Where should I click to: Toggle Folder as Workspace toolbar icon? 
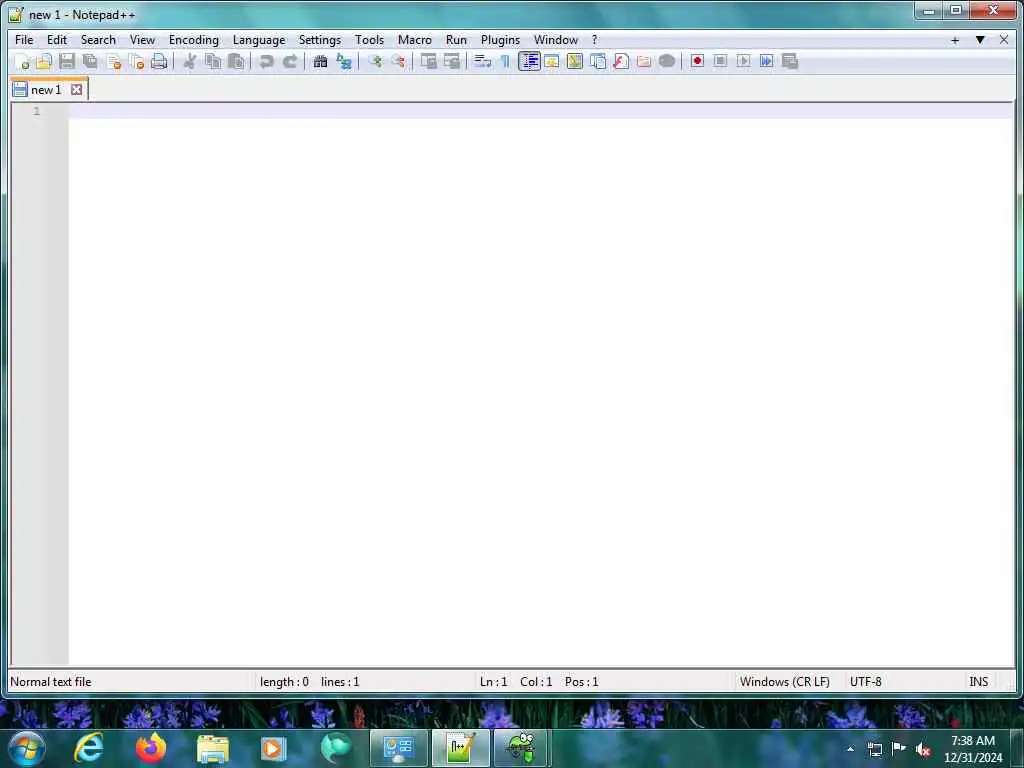point(644,61)
